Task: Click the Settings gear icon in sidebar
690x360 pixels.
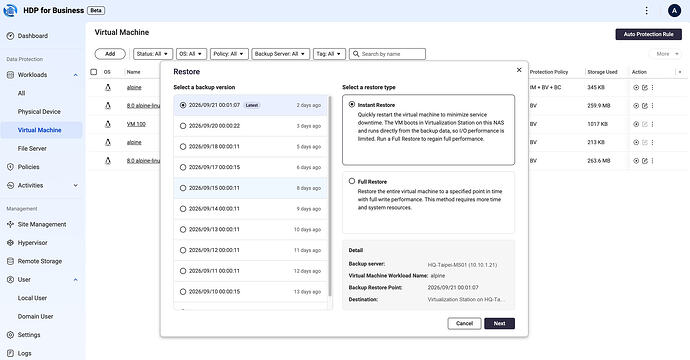Action: tap(11, 335)
